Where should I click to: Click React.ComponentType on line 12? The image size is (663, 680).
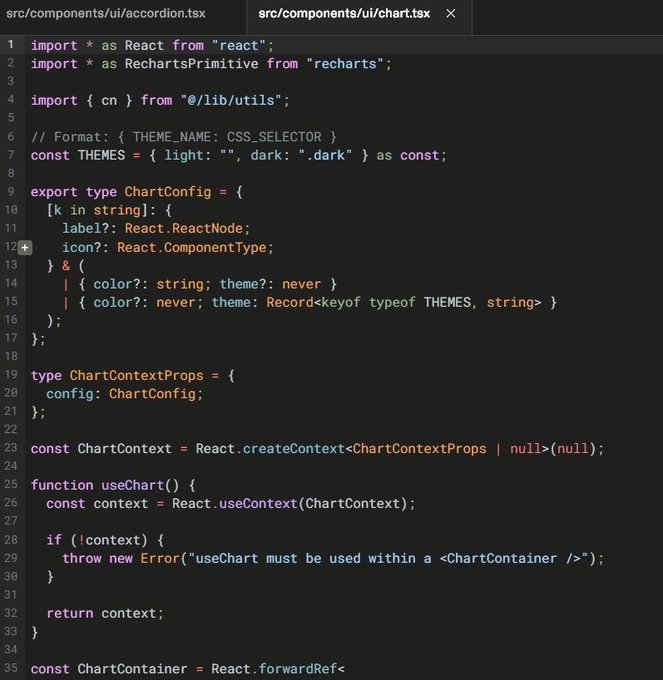[192, 248]
